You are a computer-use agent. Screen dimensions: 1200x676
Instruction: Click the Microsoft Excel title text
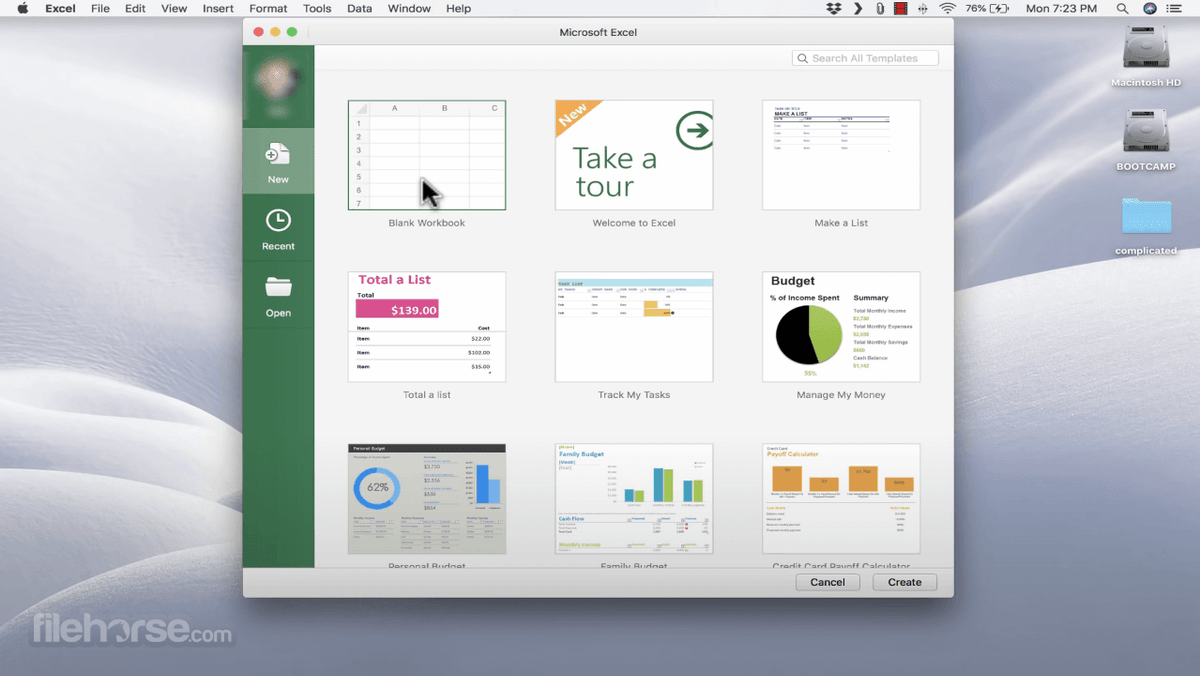pyautogui.click(x=598, y=32)
